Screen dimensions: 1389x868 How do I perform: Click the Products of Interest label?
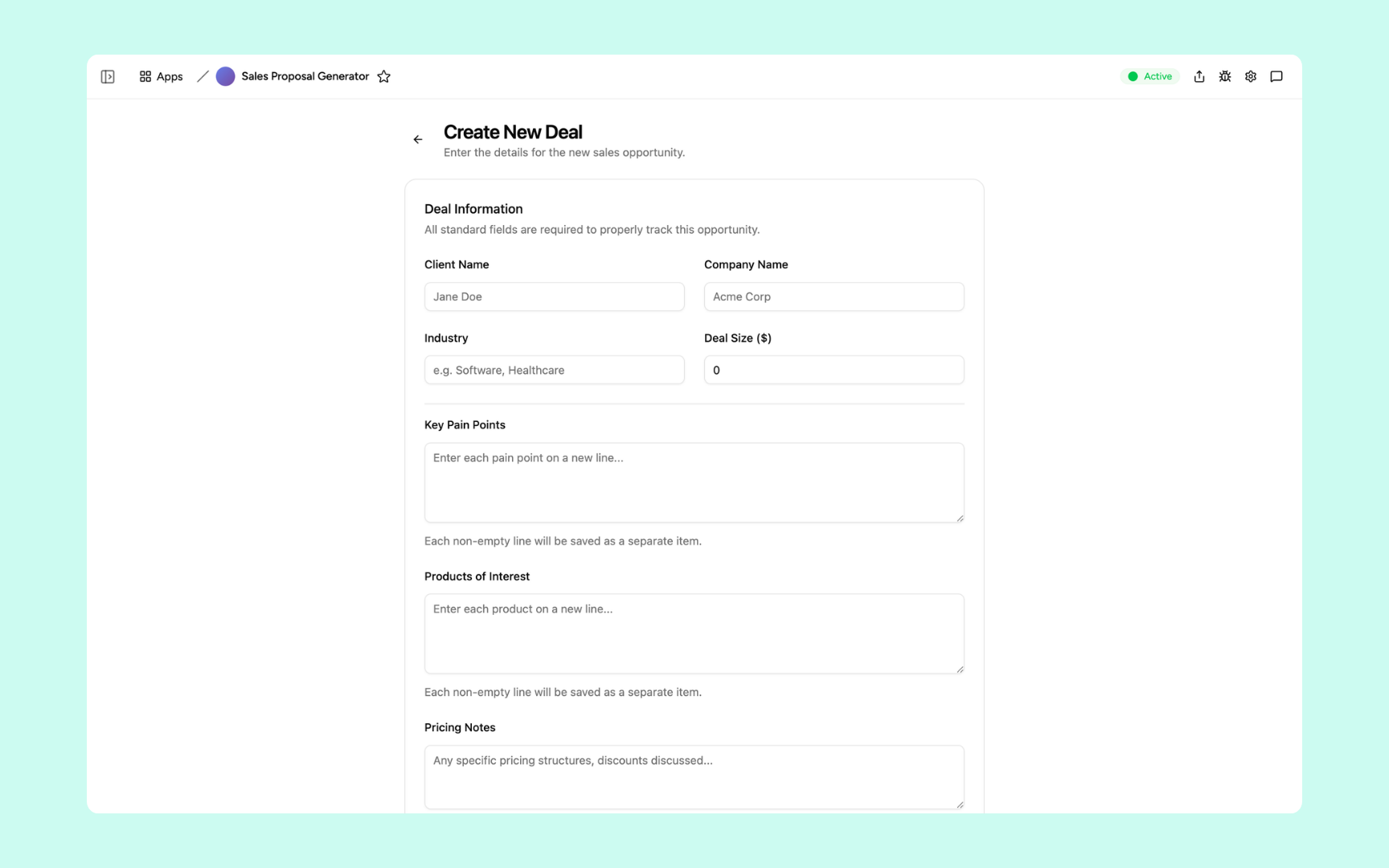477,576
